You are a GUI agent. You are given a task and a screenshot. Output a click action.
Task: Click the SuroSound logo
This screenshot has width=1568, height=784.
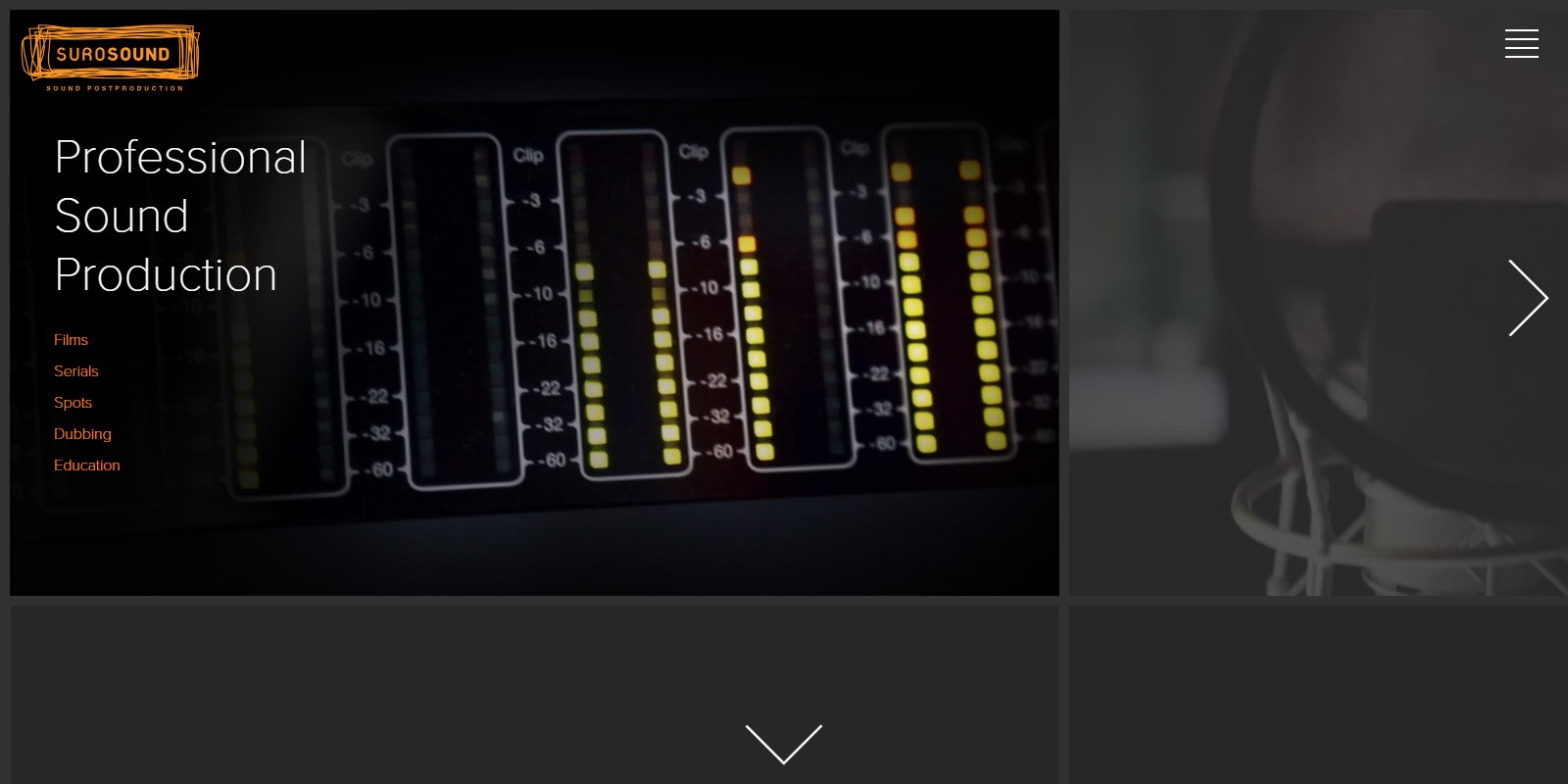110,54
